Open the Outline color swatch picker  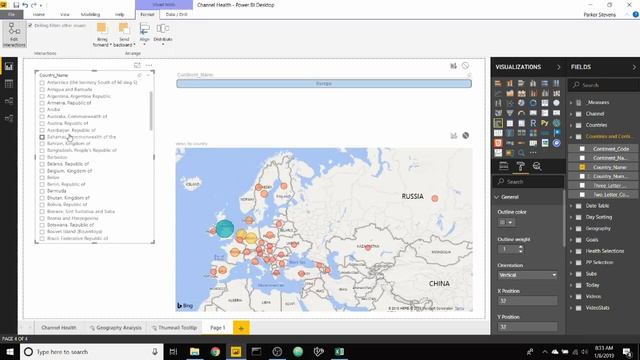(506, 222)
